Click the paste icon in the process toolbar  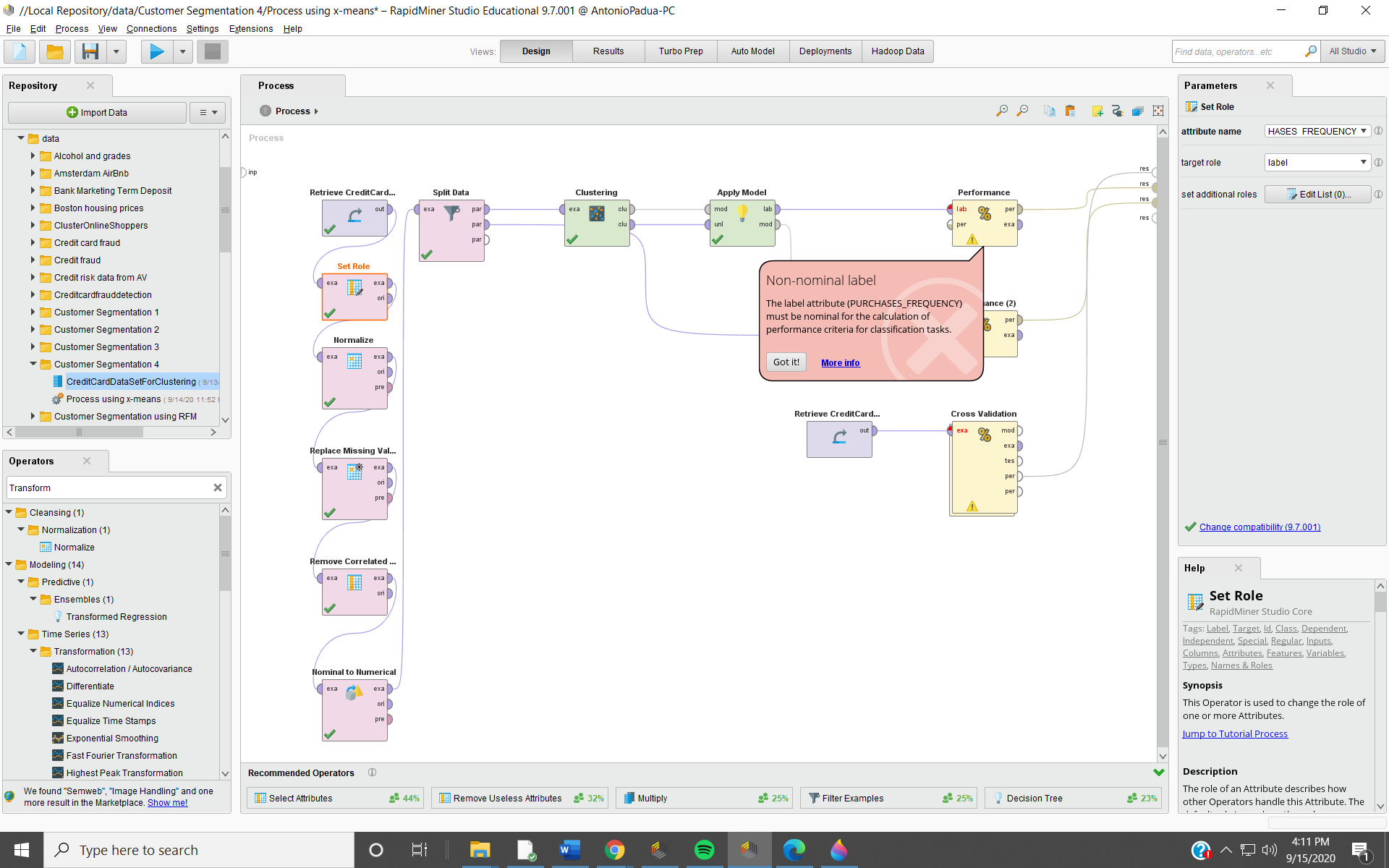coord(1070,111)
